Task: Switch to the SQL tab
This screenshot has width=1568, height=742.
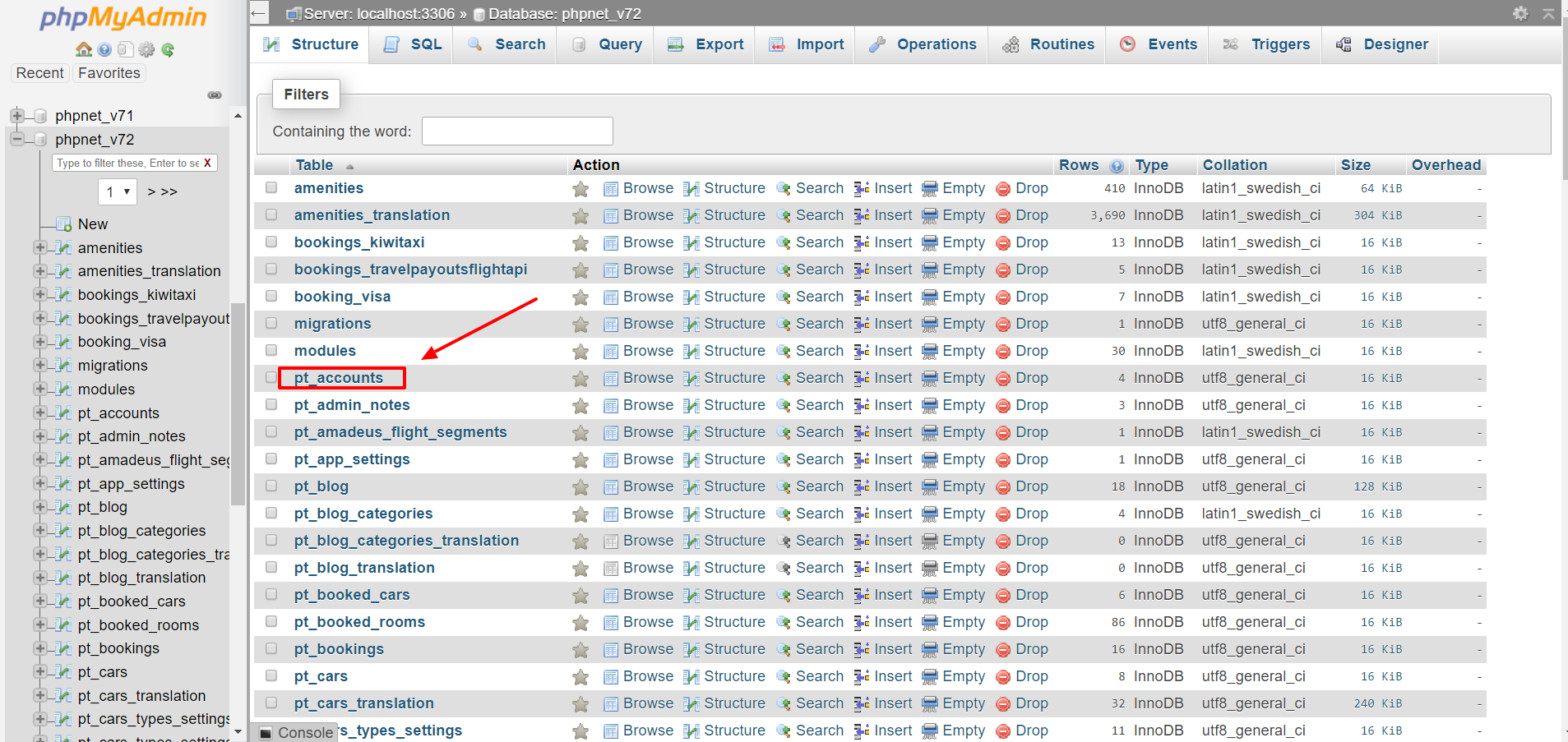Action: [413, 44]
